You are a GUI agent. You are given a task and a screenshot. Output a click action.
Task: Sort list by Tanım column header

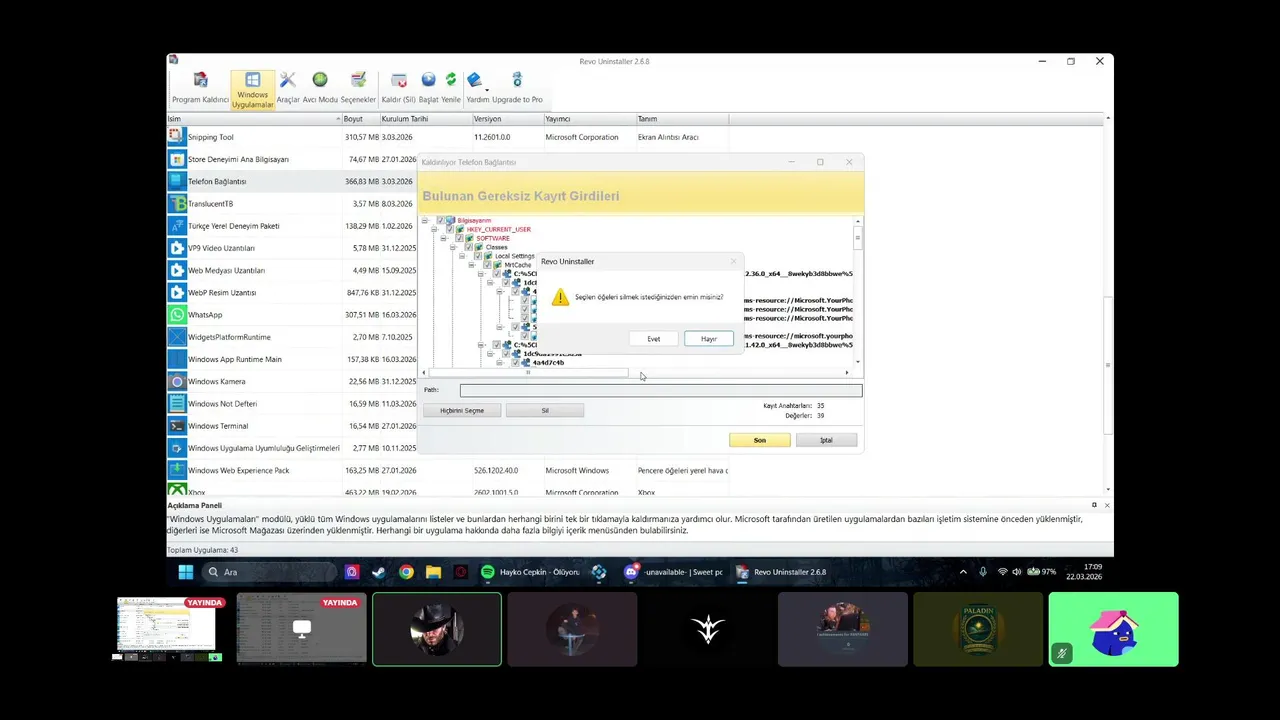tap(682, 119)
